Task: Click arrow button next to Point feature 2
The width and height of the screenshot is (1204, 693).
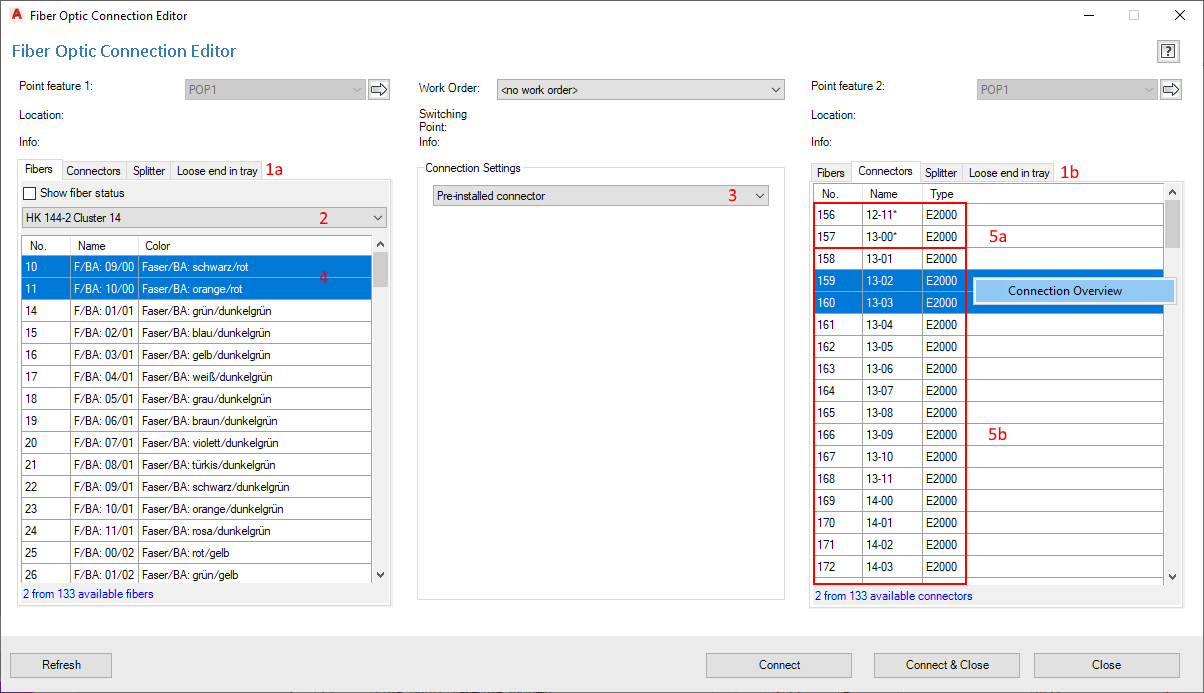Action: (x=1171, y=90)
